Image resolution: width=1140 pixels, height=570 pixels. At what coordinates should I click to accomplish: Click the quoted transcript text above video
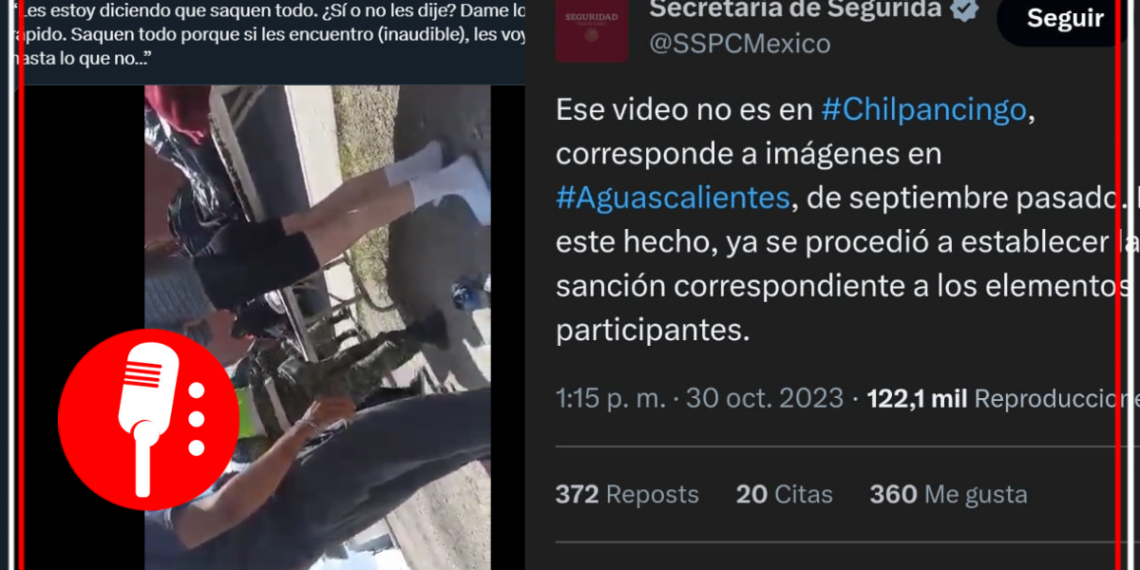[x=270, y=34]
